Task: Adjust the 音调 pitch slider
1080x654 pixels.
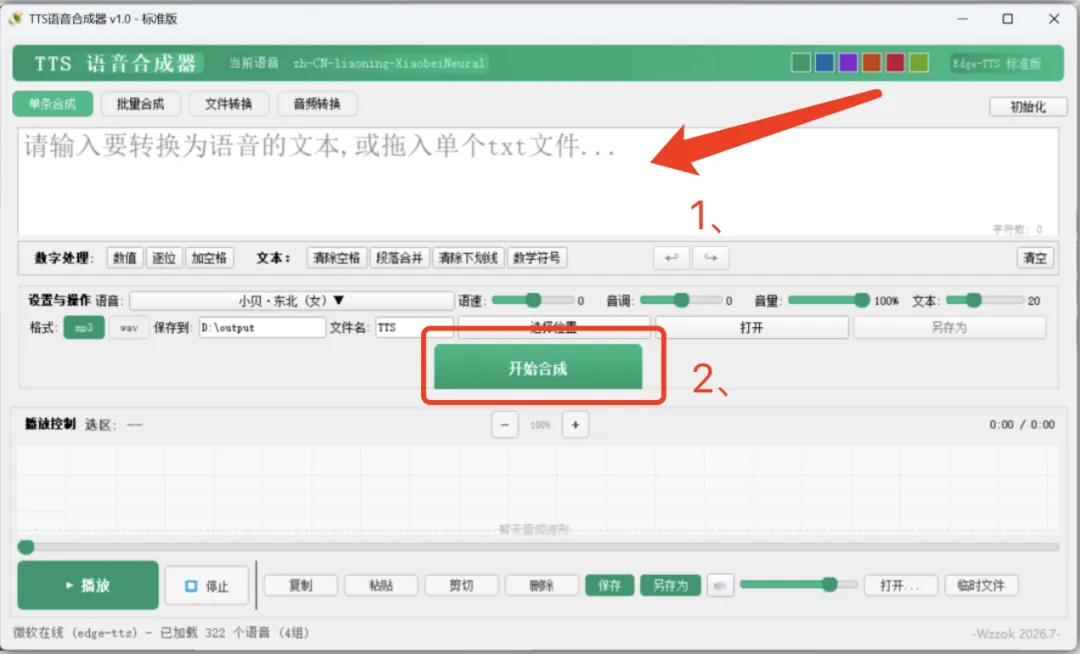Action: 681,300
